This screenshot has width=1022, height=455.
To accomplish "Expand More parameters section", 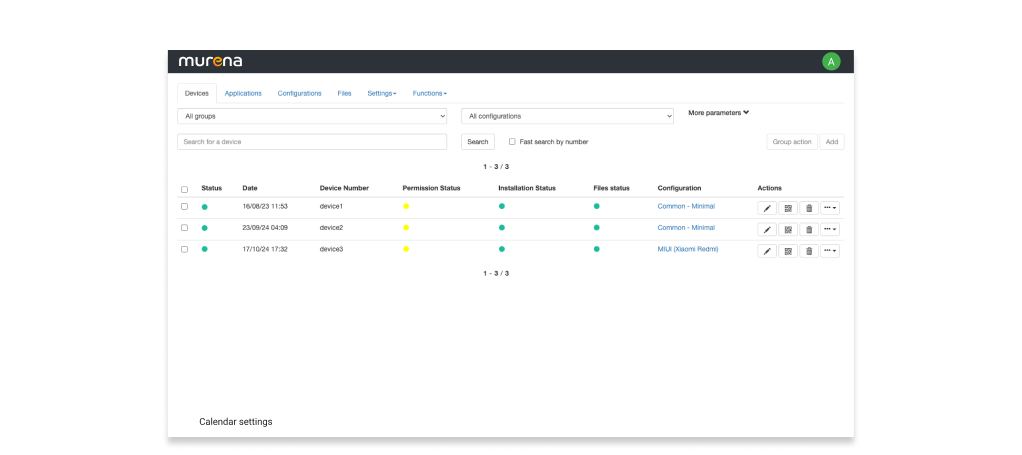I will 718,113.
